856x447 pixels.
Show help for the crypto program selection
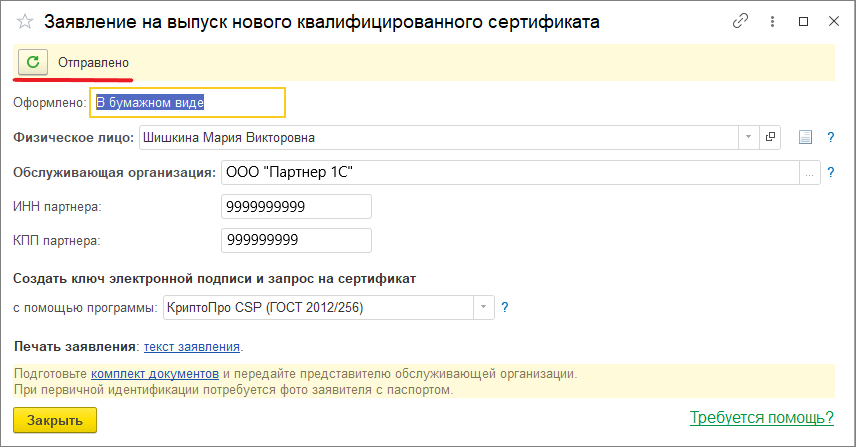505,307
